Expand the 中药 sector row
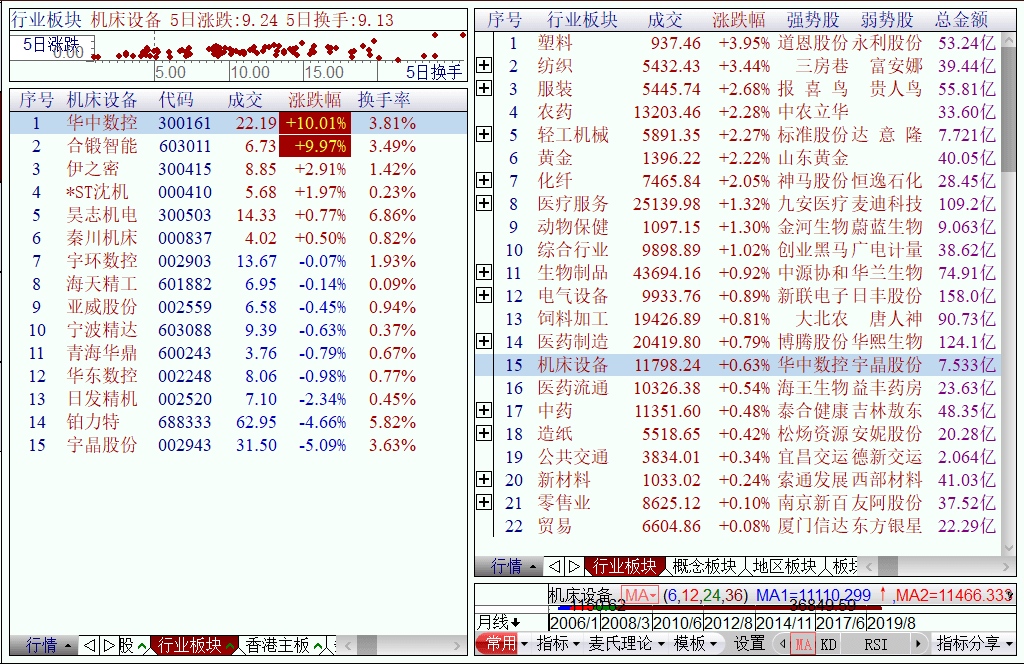 click(484, 410)
